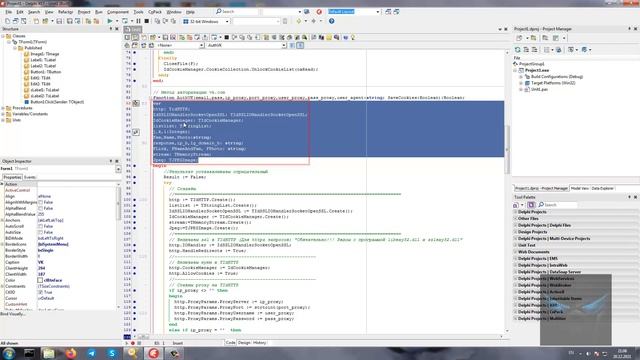Click the Firefox icon on taskbar
Viewport: 640px width, 360px height.
coord(71,353)
